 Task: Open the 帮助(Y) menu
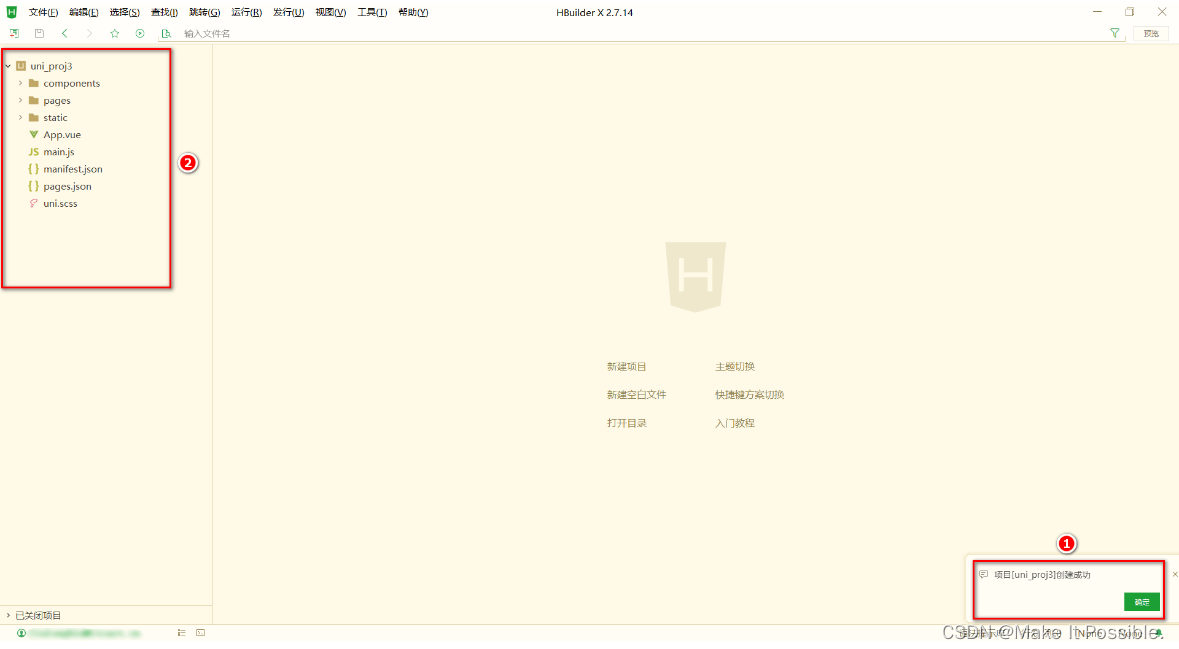(x=413, y=13)
